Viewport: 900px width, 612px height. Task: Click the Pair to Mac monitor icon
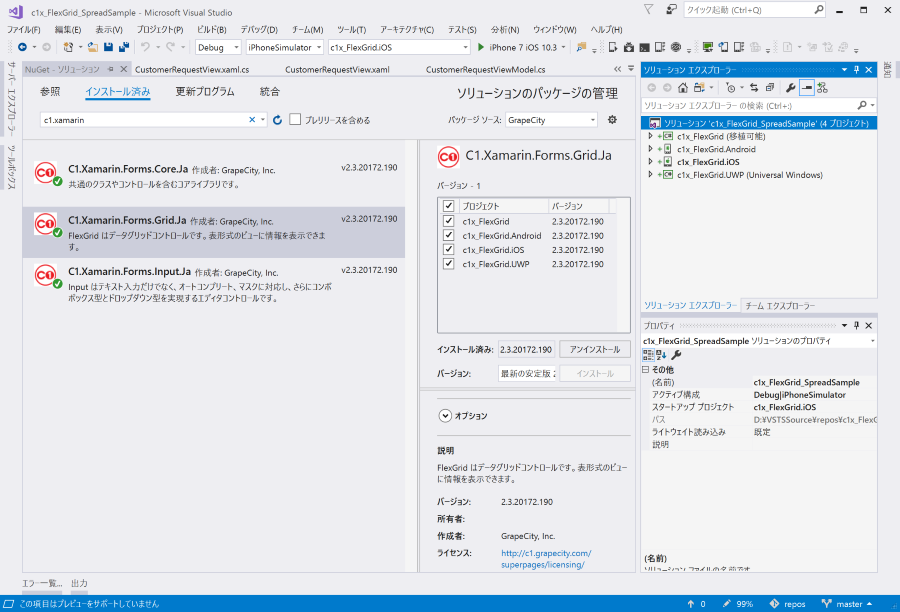[707, 47]
